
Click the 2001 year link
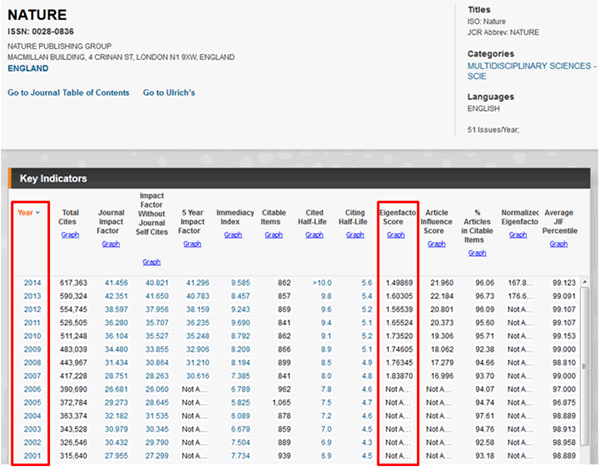coord(34,455)
